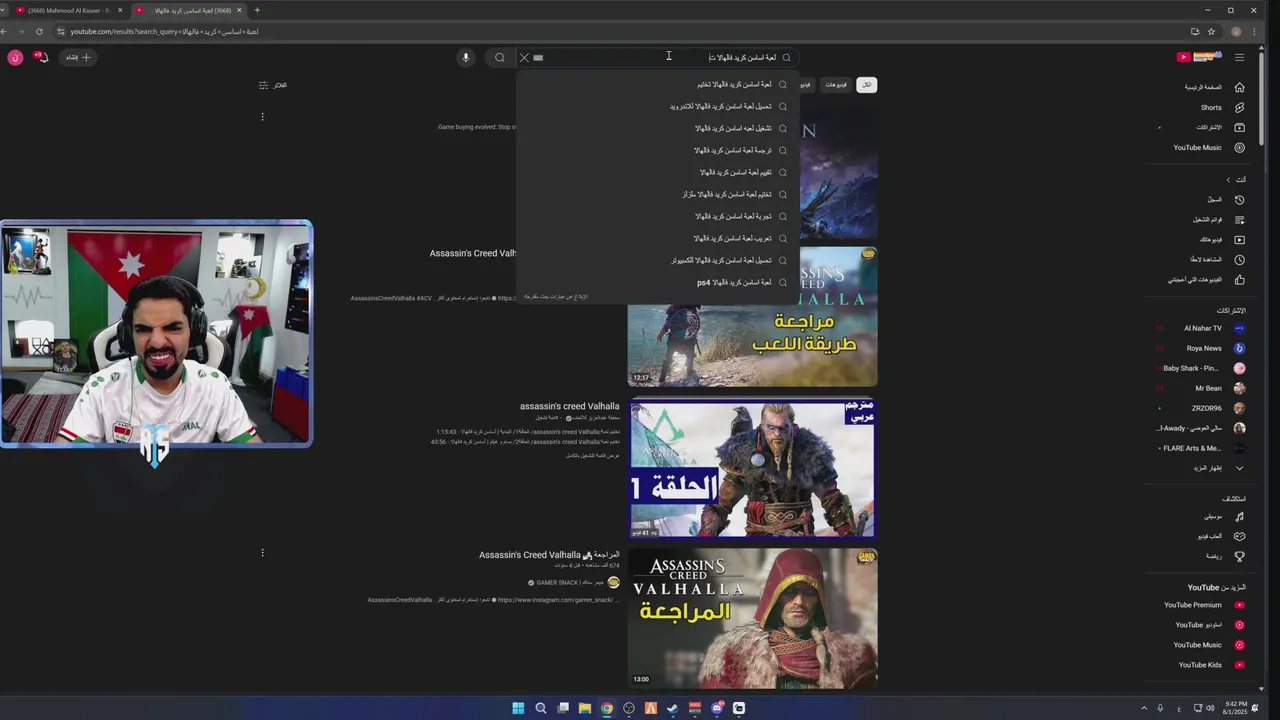Choose suggestion لعبة اساسن كريد فالهالا ps4
The image size is (1280, 720).
pos(658,282)
